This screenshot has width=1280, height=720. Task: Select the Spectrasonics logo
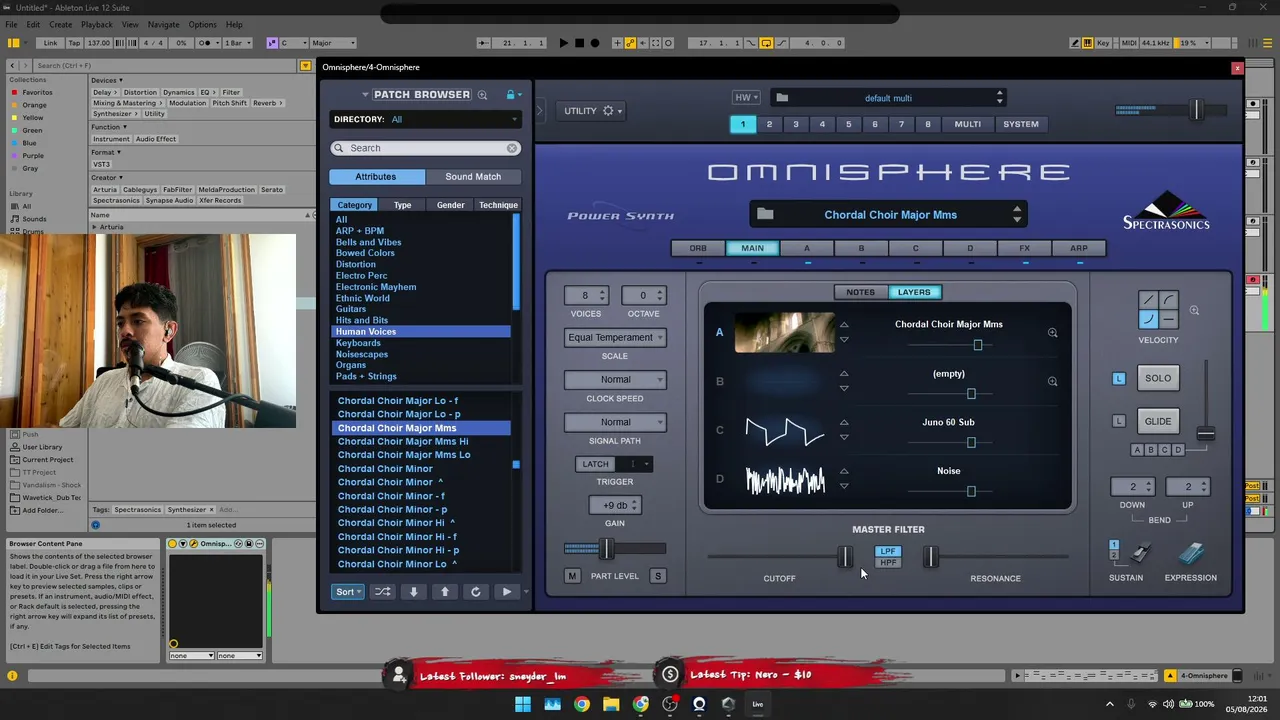(1166, 210)
